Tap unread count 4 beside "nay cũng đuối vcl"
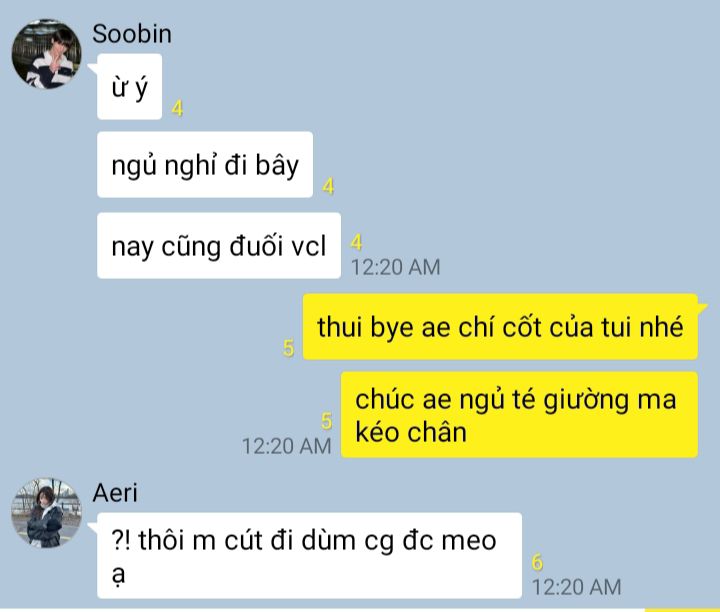Screen dimensions: 720x612 click(x=357, y=242)
